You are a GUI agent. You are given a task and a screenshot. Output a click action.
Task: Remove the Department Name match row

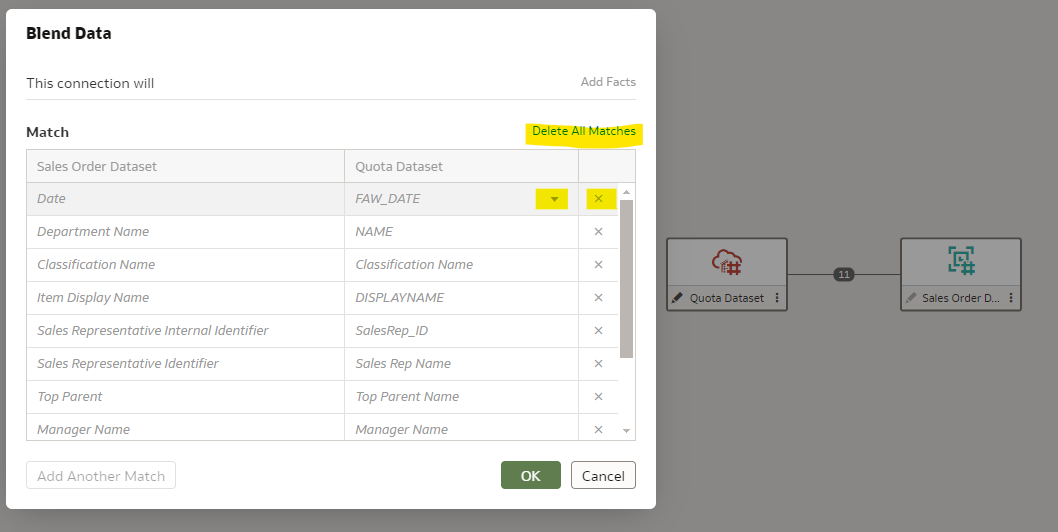coord(598,232)
